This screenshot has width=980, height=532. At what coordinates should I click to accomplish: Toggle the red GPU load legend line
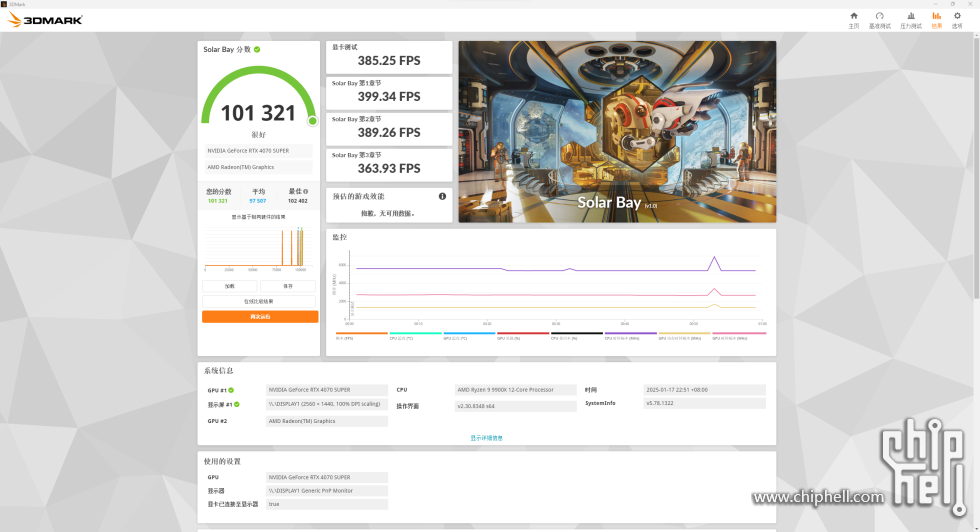[522, 335]
